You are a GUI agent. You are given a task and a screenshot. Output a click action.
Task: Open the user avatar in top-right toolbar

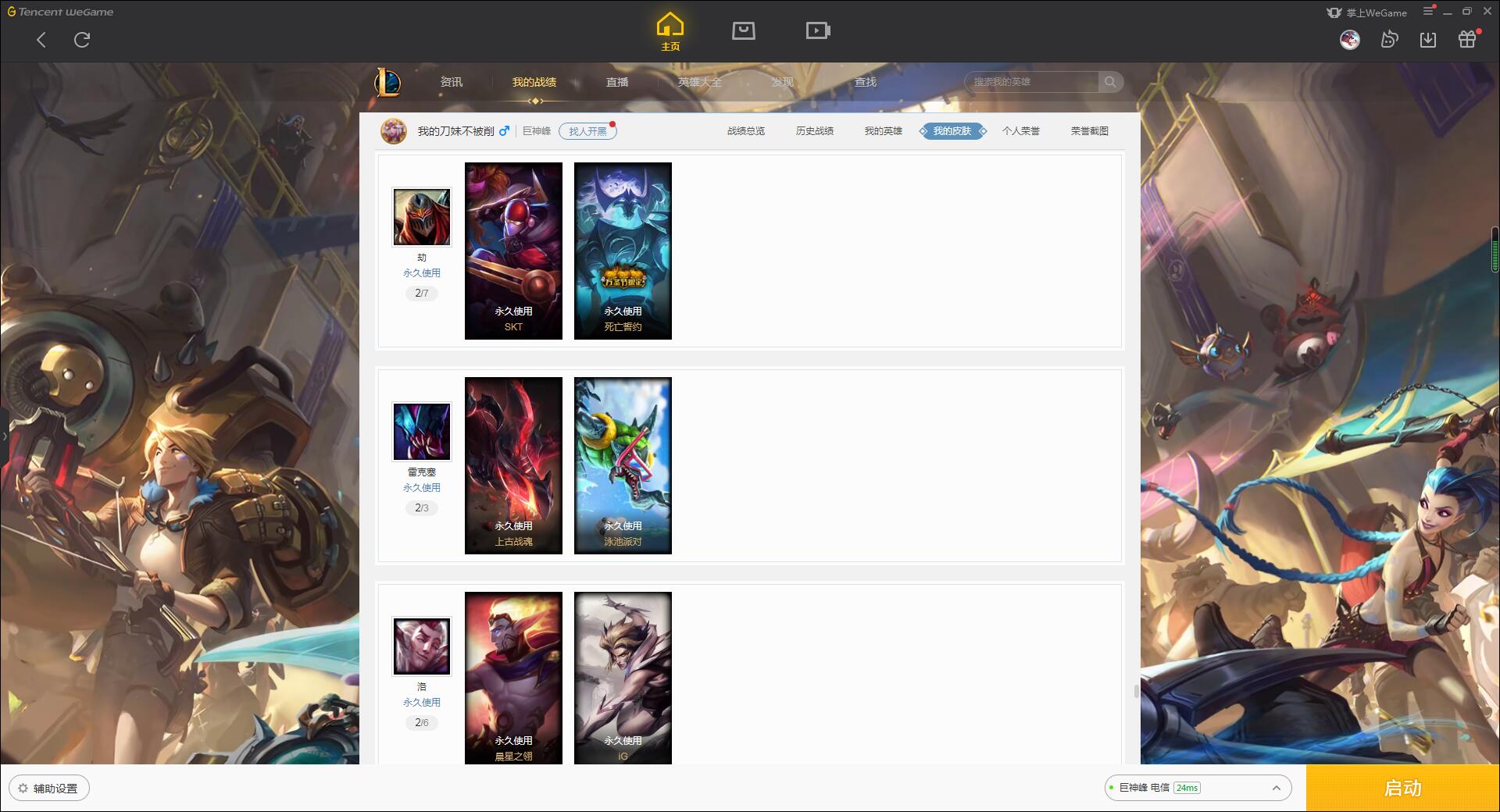[x=1349, y=40]
